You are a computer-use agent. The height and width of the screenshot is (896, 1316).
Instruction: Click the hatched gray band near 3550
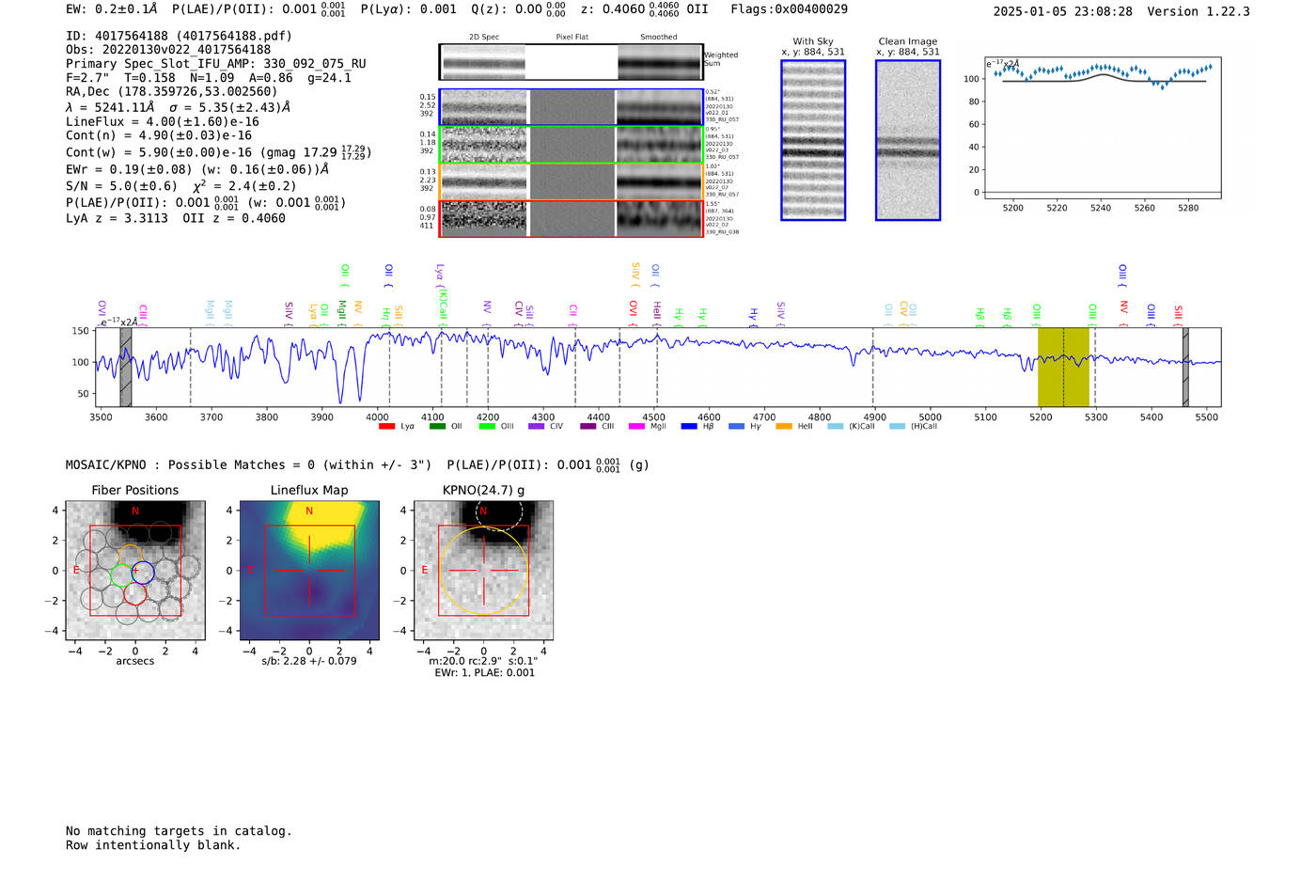click(x=126, y=367)
